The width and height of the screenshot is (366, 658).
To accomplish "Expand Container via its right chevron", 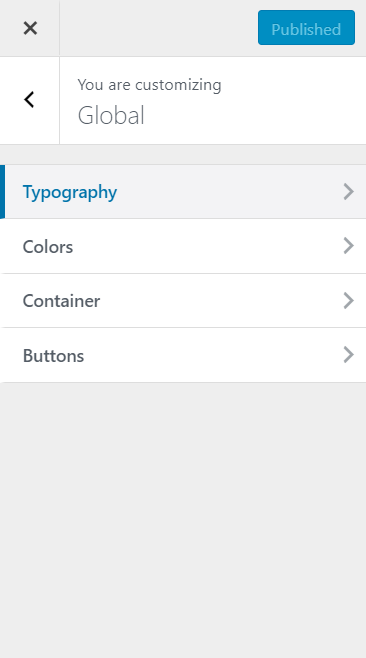I will 348,301.
